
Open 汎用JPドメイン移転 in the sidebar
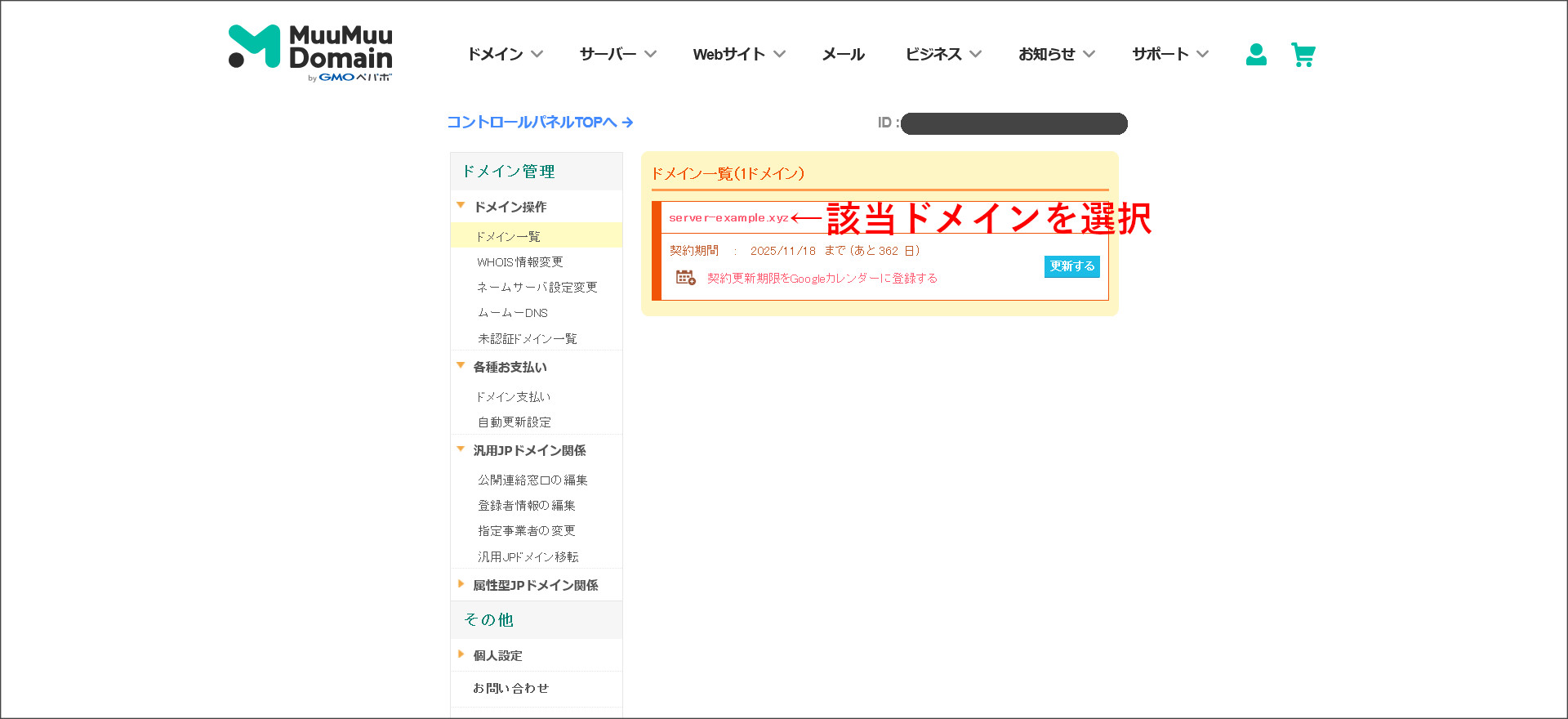coord(528,556)
